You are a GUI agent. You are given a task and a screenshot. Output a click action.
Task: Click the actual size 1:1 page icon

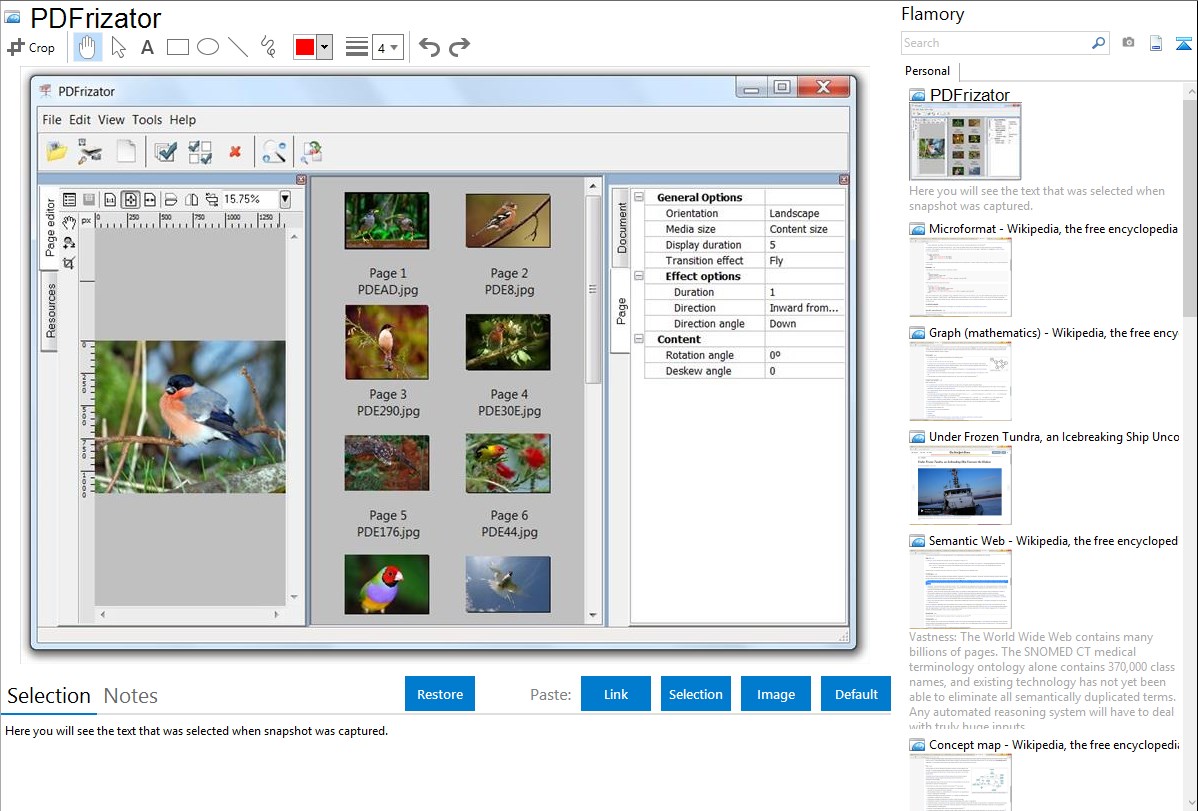coord(110,200)
